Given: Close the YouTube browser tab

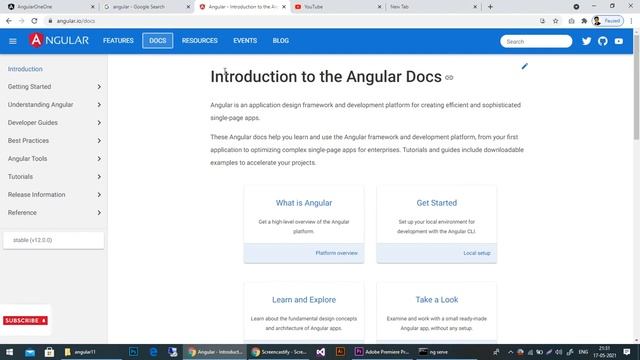Looking at the screenshot, I should click(x=380, y=7).
